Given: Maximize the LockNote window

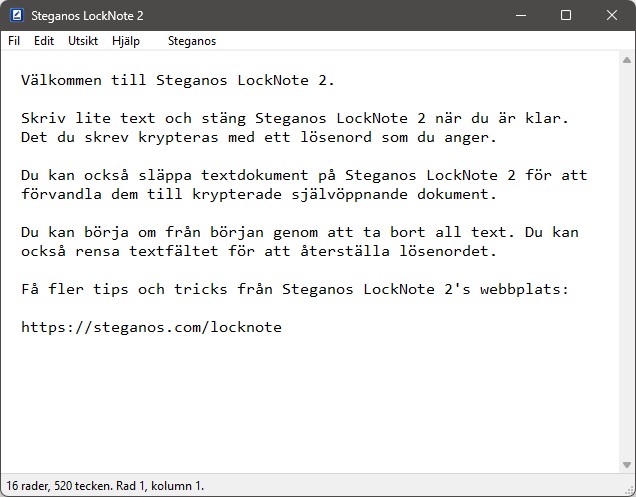Looking at the screenshot, I should point(566,15).
